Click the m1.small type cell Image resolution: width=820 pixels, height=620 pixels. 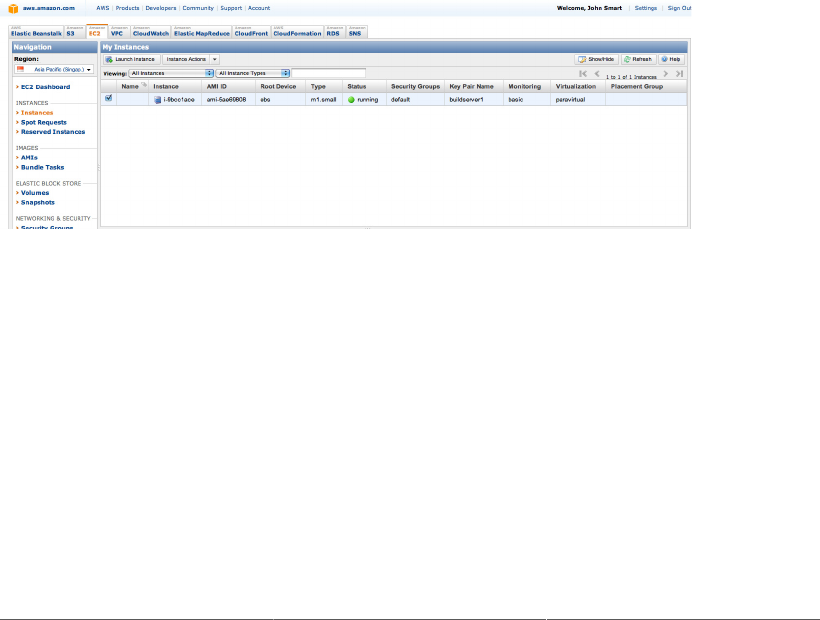324,100
